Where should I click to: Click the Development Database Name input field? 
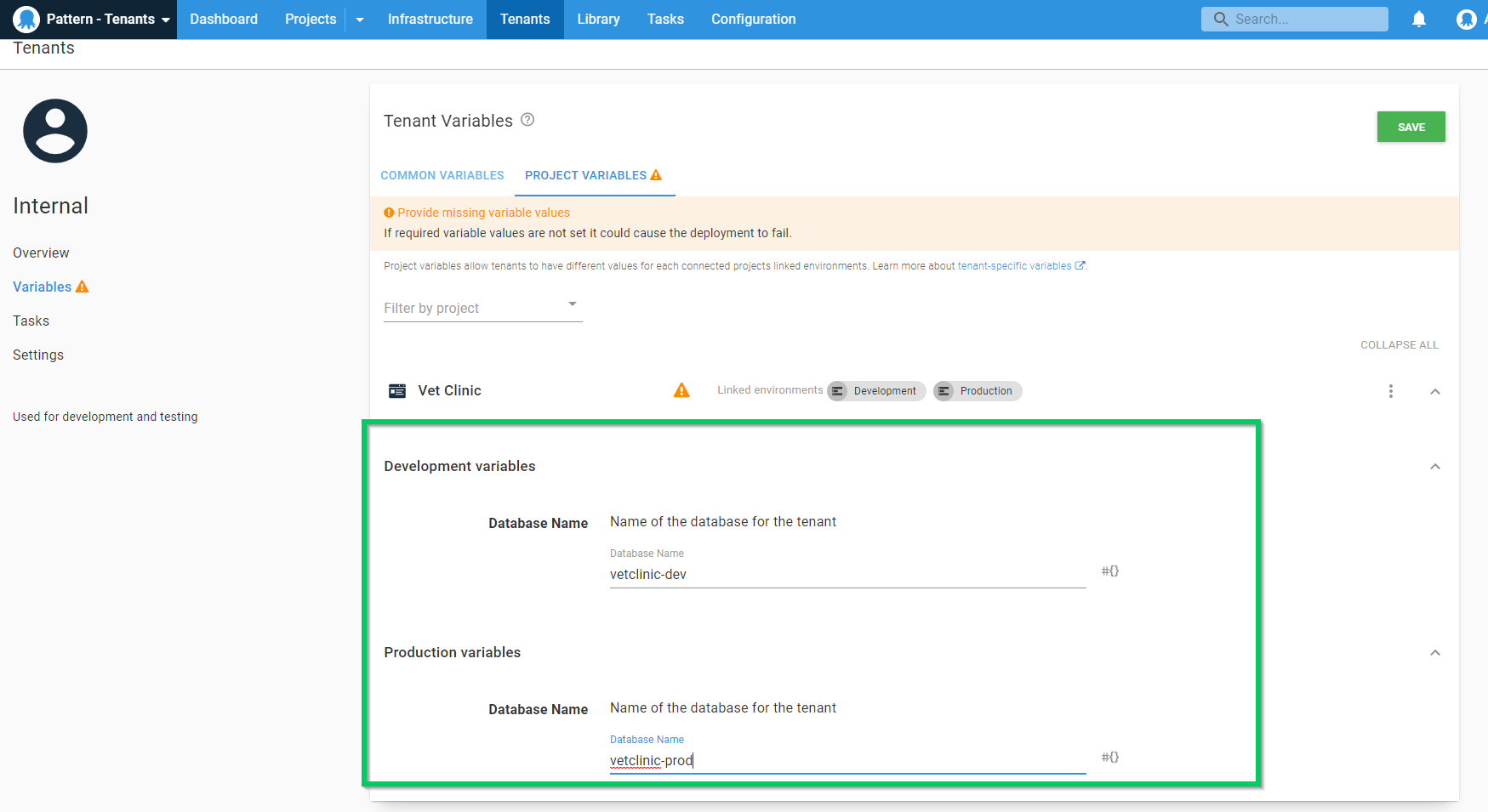[847, 574]
